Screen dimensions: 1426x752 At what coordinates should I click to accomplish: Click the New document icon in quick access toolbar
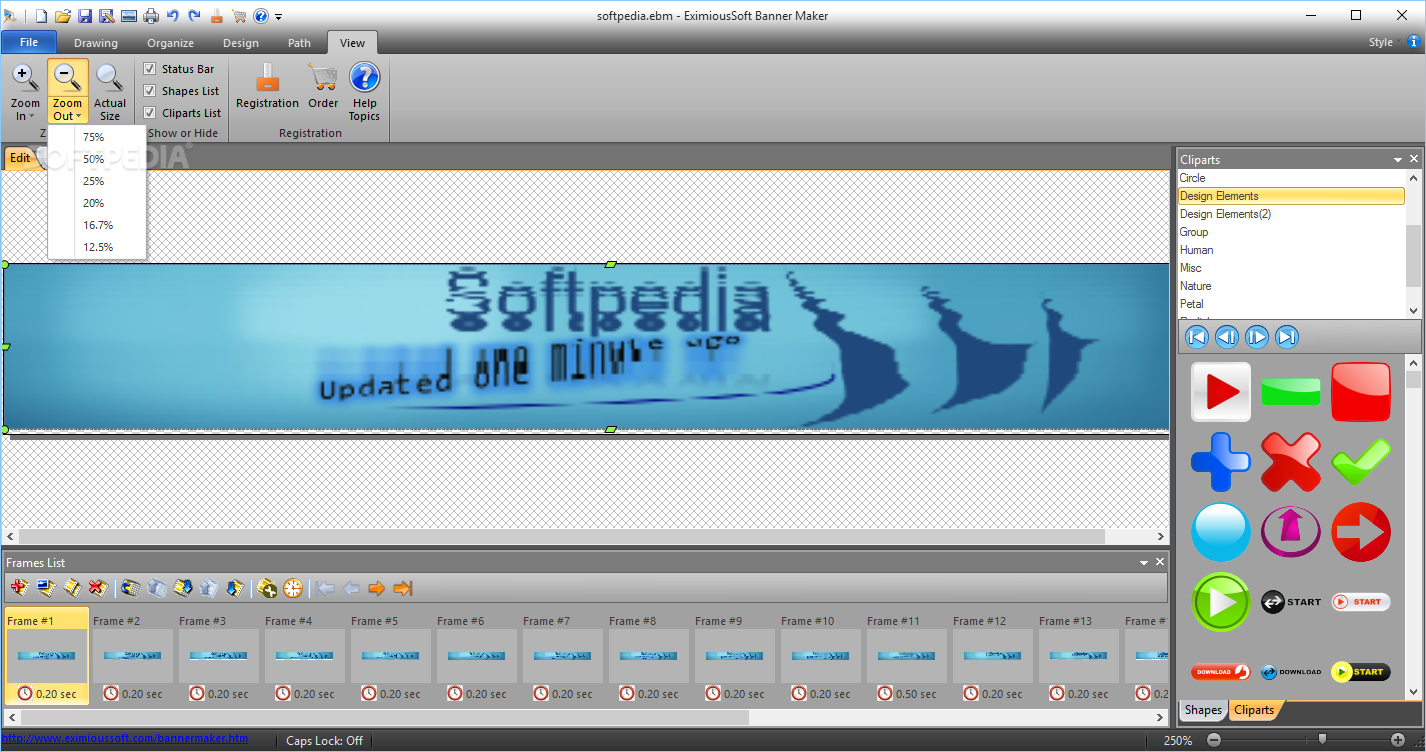point(41,16)
